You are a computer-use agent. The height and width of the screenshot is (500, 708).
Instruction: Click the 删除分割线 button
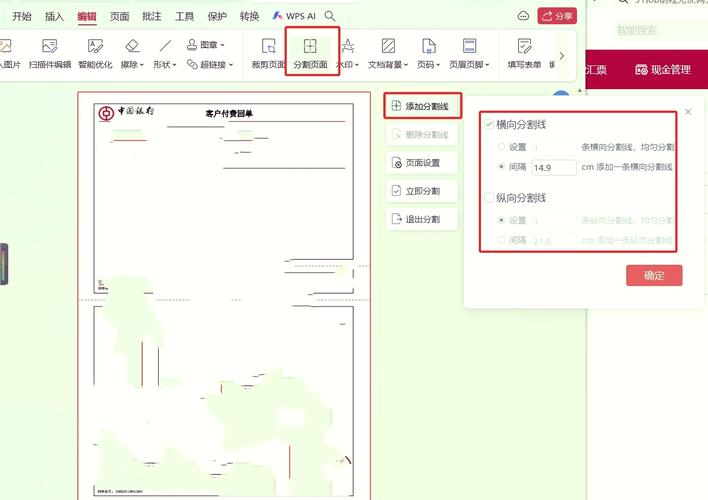(422, 135)
